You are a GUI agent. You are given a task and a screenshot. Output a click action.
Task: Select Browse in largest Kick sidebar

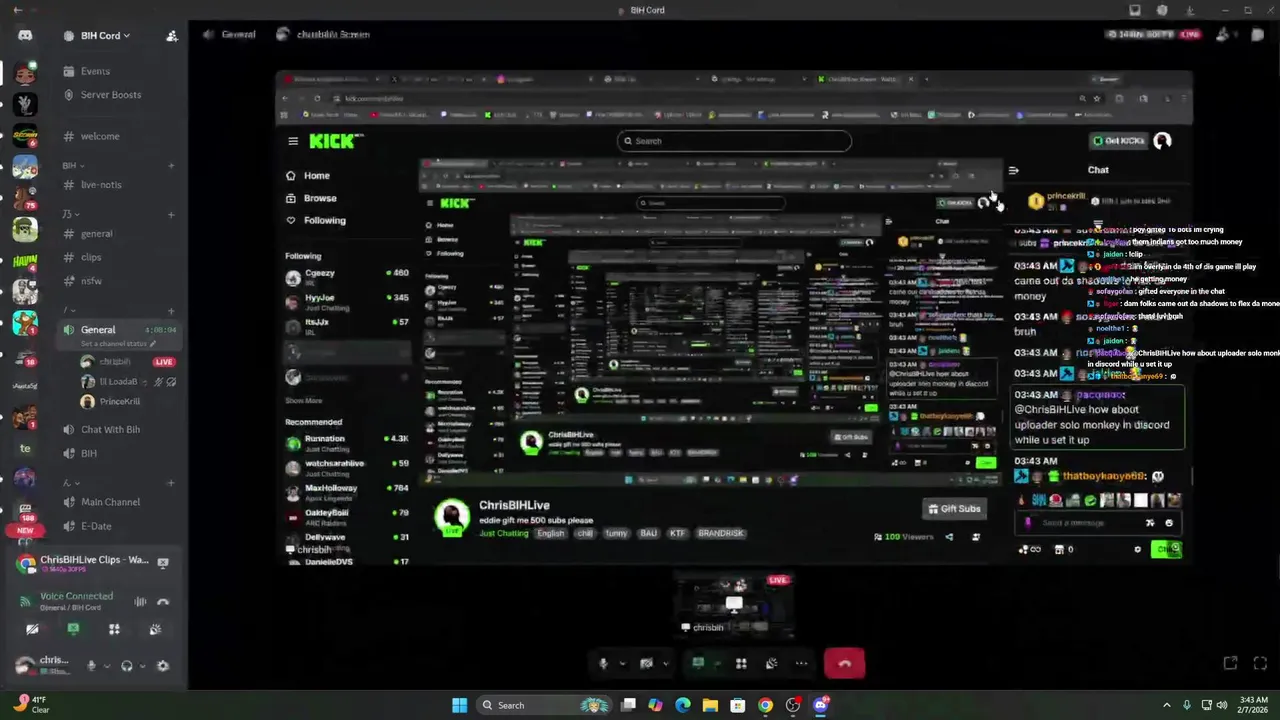click(x=320, y=198)
